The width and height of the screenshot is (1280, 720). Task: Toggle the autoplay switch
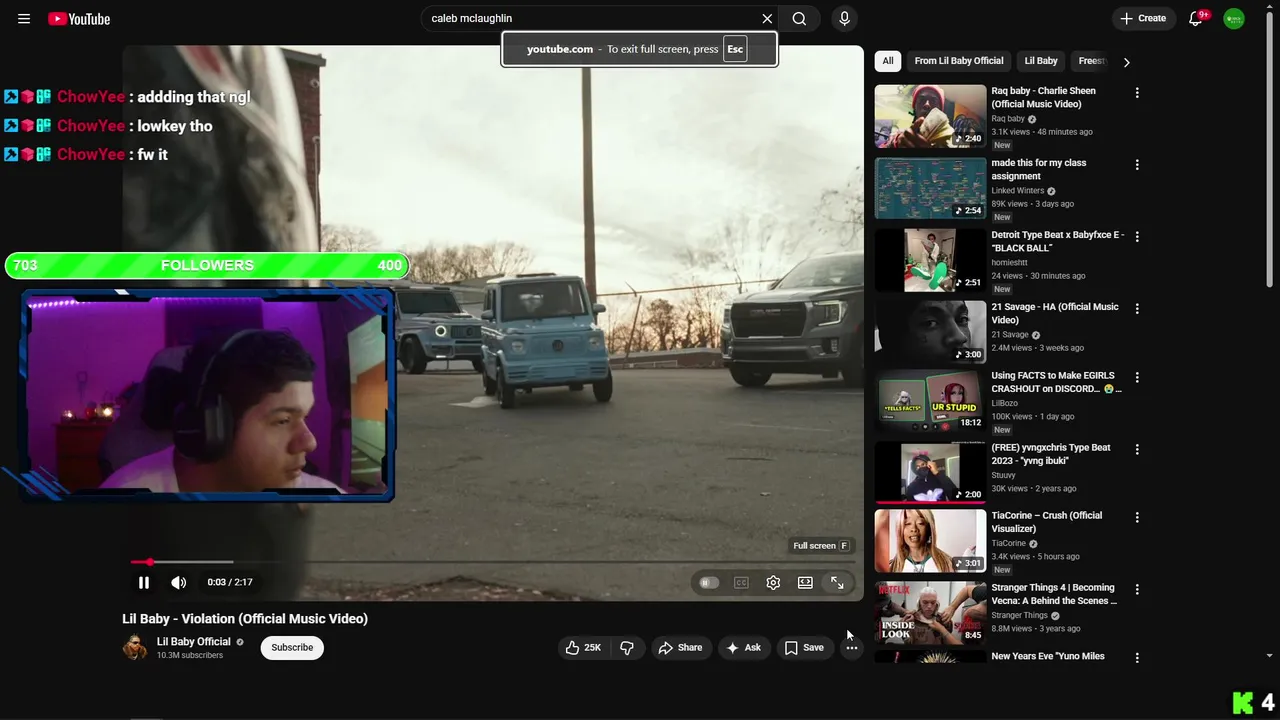709,583
